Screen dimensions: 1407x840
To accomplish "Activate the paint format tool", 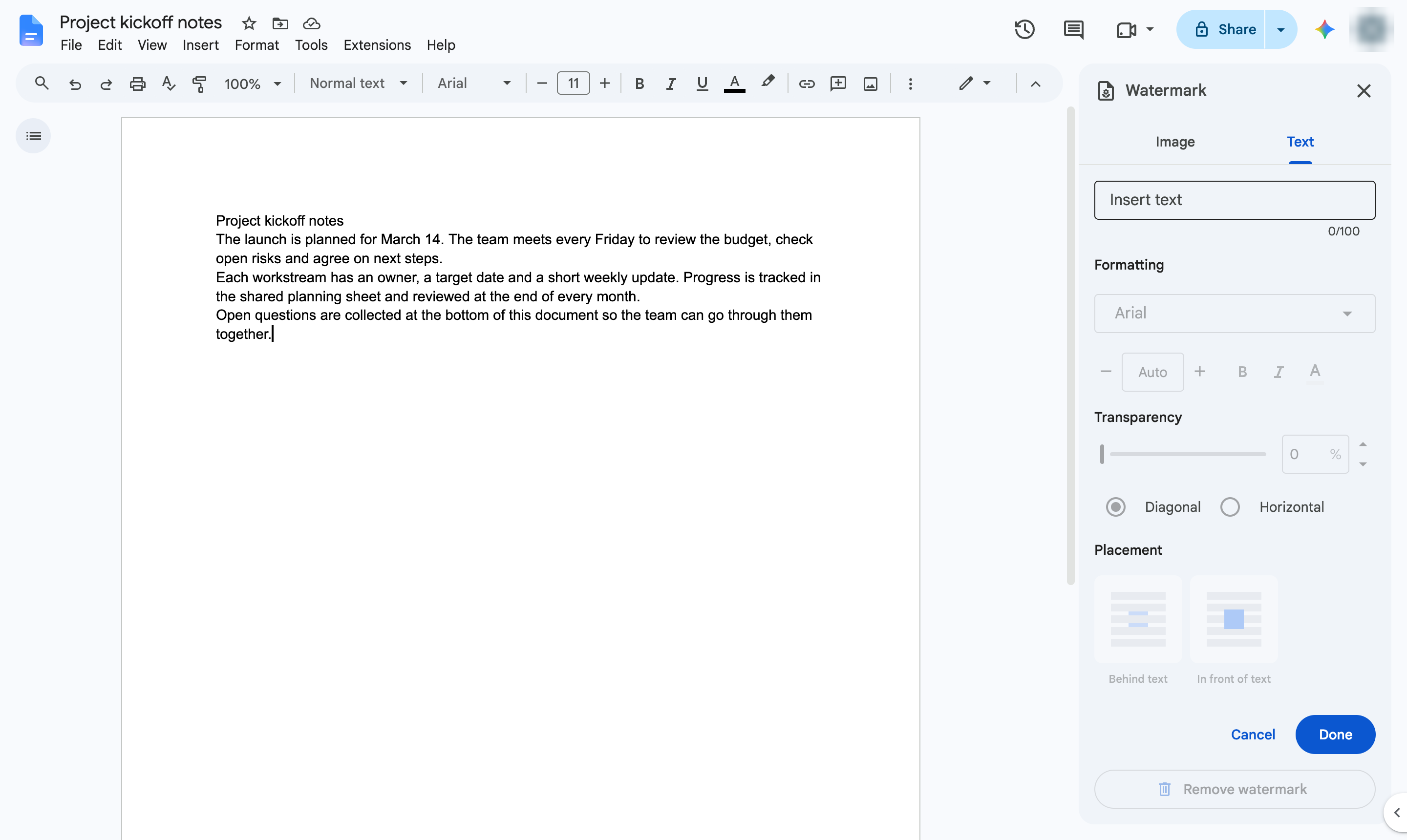I will [x=199, y=84].
